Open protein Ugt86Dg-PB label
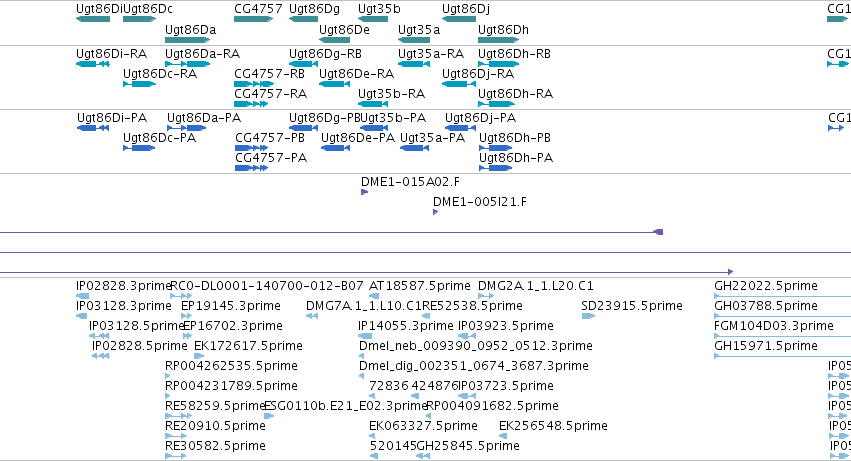 (x=325, y=118)
